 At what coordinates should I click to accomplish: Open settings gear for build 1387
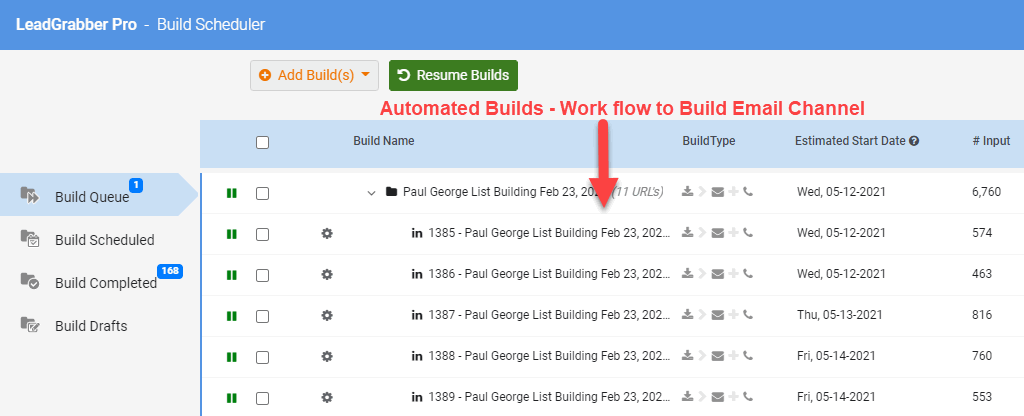tap(327, 315)
